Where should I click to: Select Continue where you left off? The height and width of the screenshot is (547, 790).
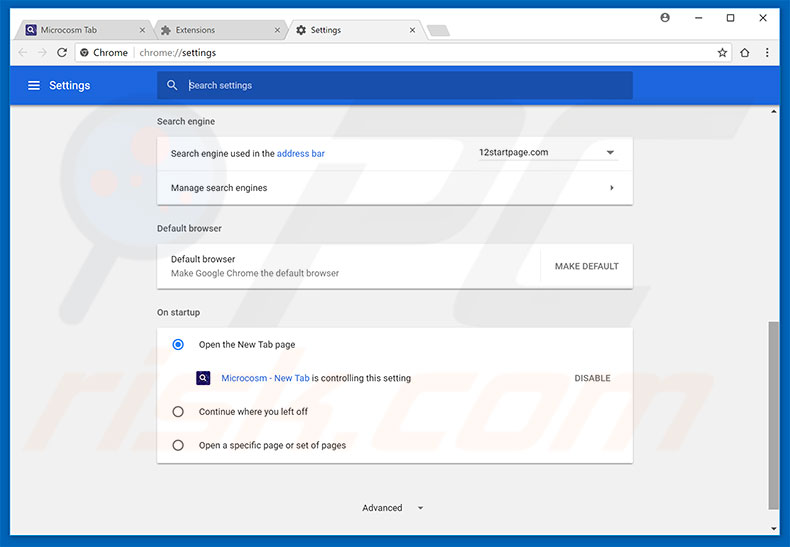pos(178,412)
